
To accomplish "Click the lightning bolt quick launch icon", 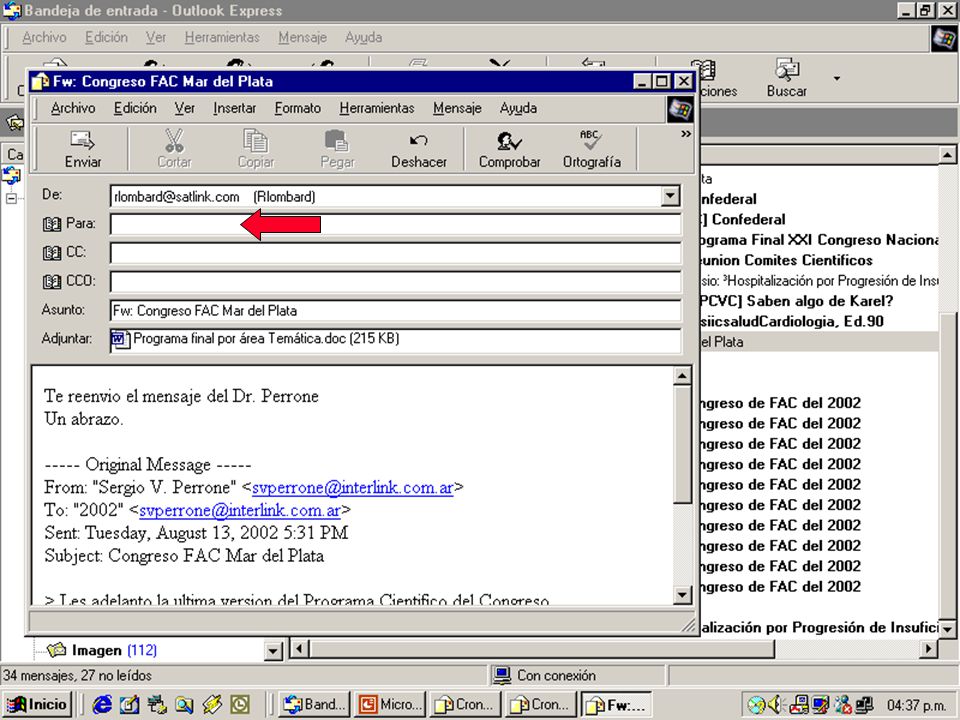I will [212, 705].
